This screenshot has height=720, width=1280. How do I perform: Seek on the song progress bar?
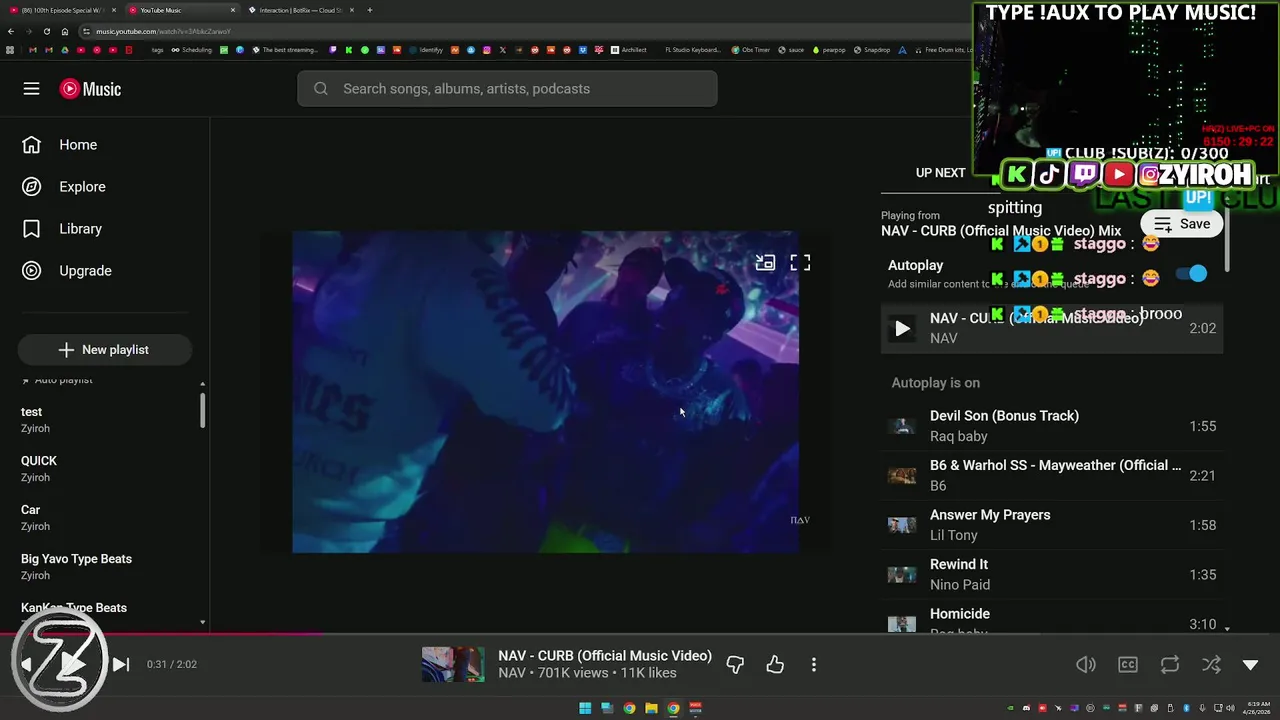(x=640, y=633)
